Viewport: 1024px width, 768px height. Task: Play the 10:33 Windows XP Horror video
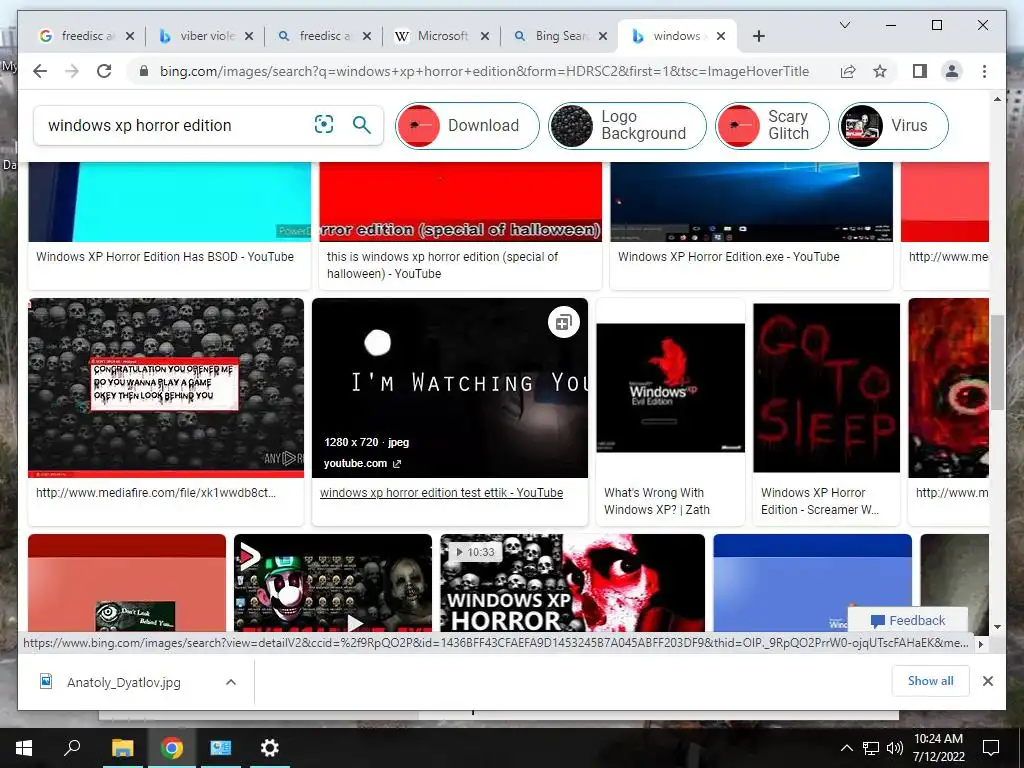(x=573, y=583)
